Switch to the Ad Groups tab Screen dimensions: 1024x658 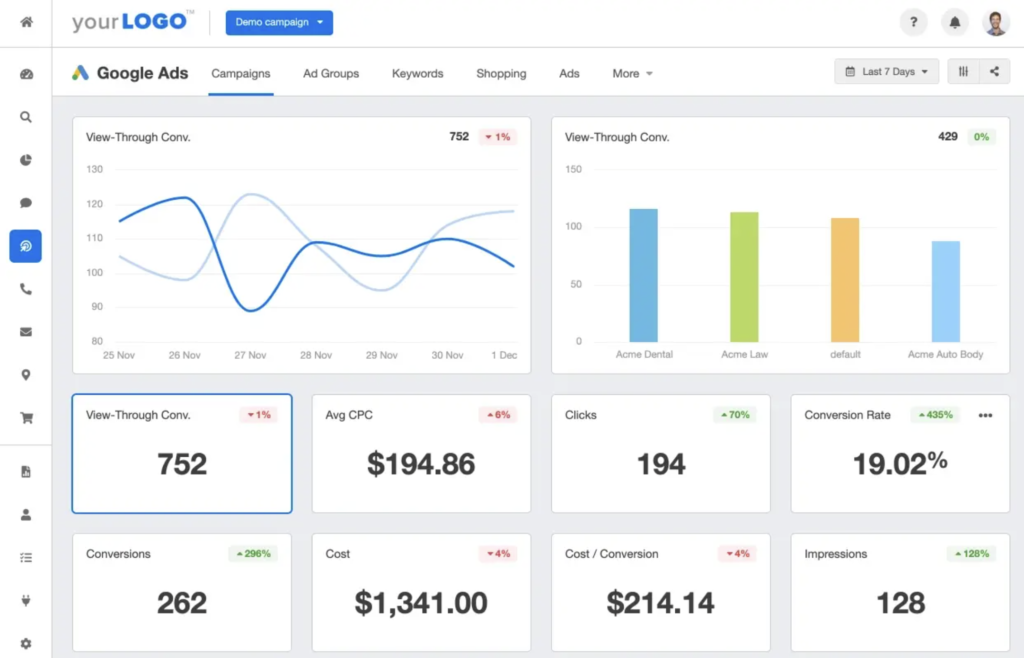pyautogui.click(x=331, y=74)
